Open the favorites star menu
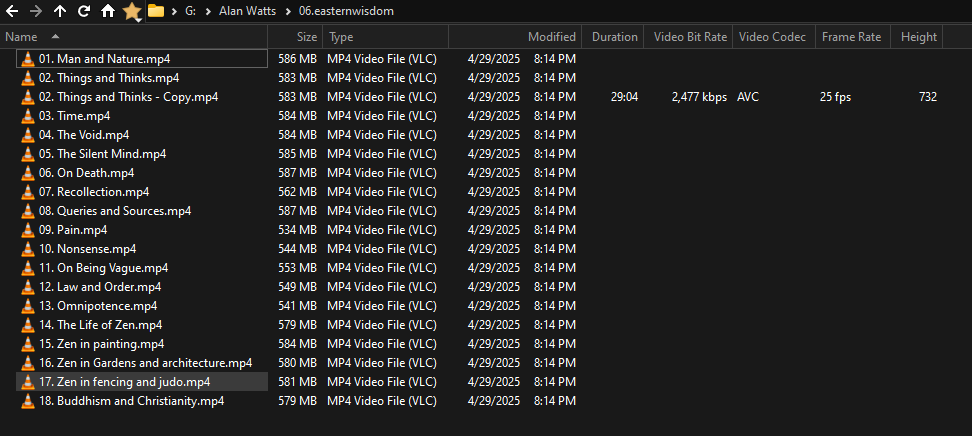Viewport: 972px width, 436px height. tap(132, 11)
